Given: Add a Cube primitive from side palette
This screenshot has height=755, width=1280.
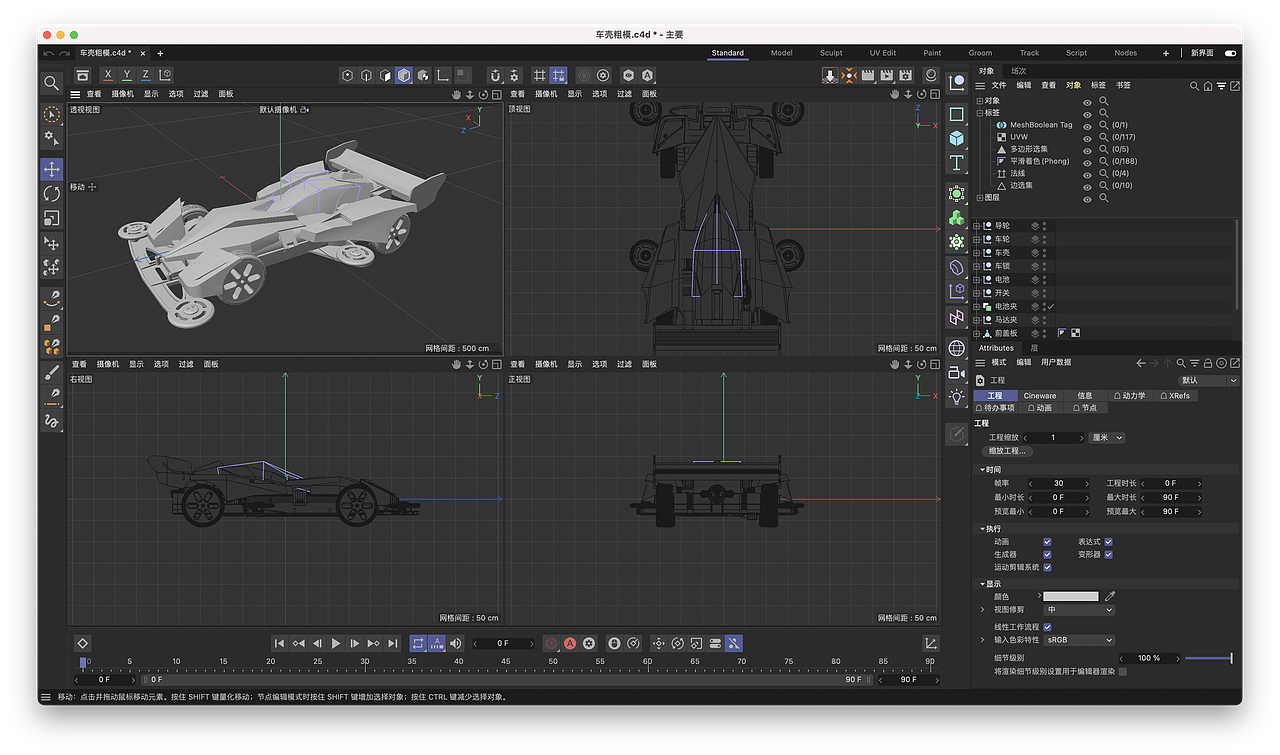Looking at the screenshot, I should pos(957,138).
